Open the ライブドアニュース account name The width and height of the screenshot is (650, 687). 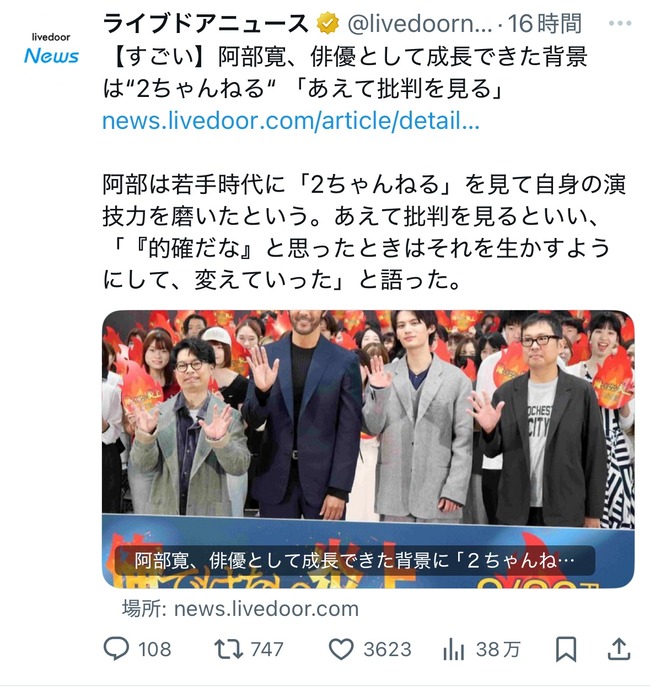click(206, 24)
